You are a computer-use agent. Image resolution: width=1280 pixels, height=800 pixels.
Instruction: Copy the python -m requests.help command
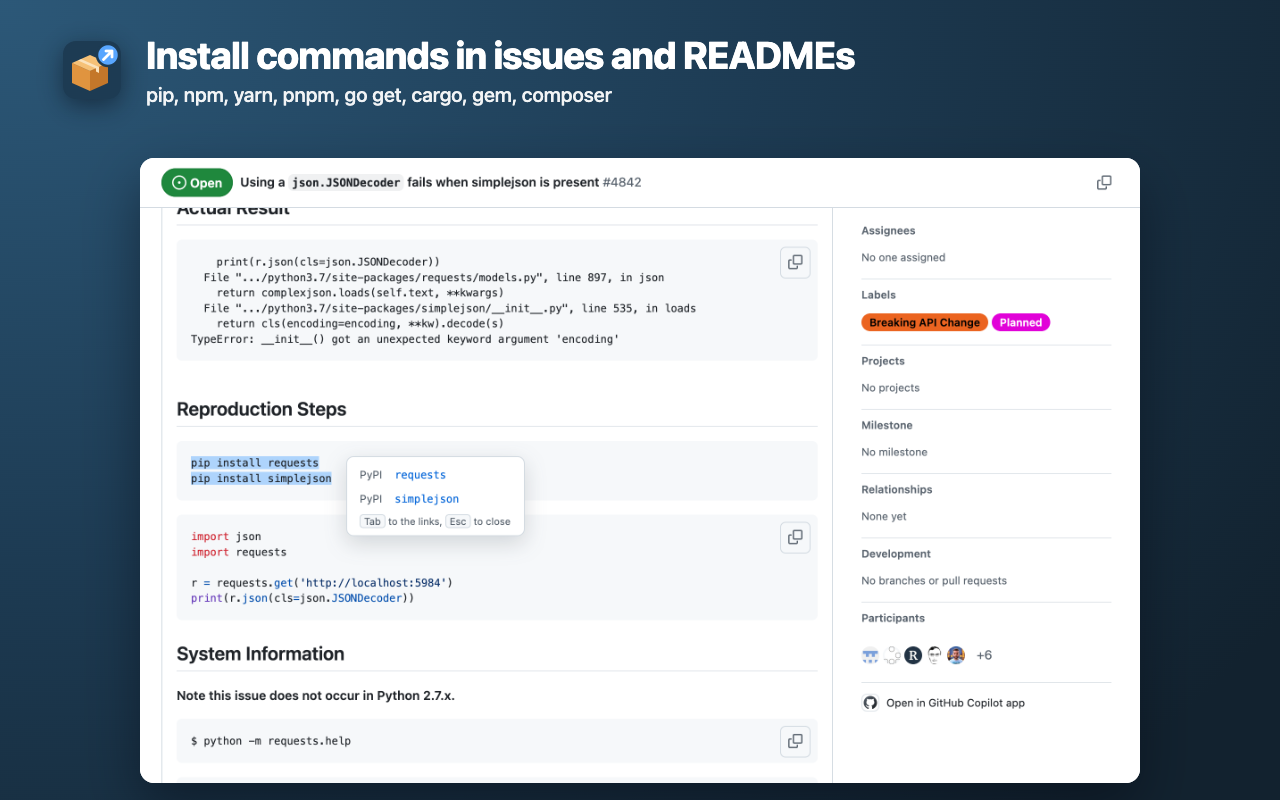[x=795, y=741]
